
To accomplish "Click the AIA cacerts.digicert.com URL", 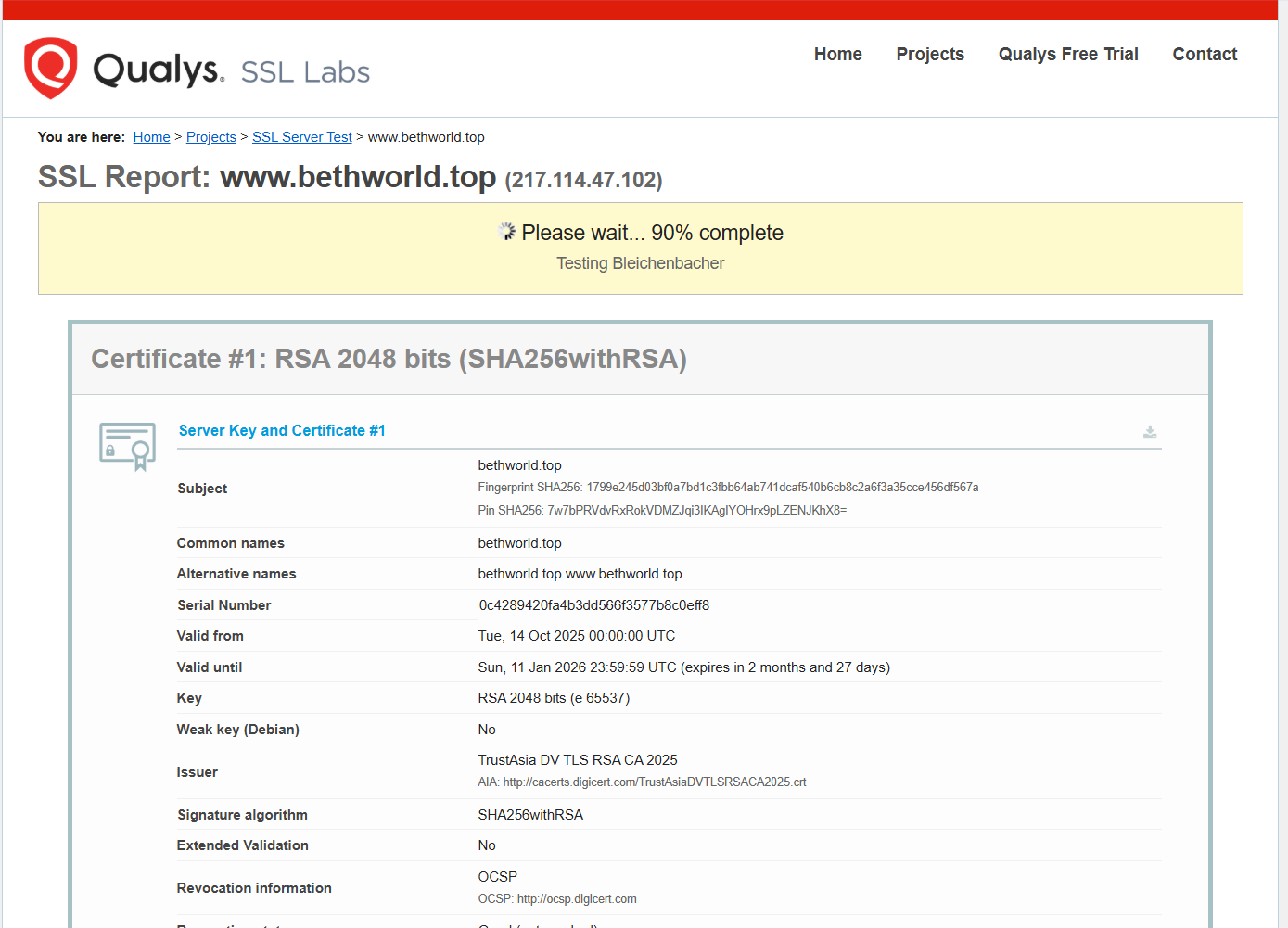I will (x=654, y=782).
